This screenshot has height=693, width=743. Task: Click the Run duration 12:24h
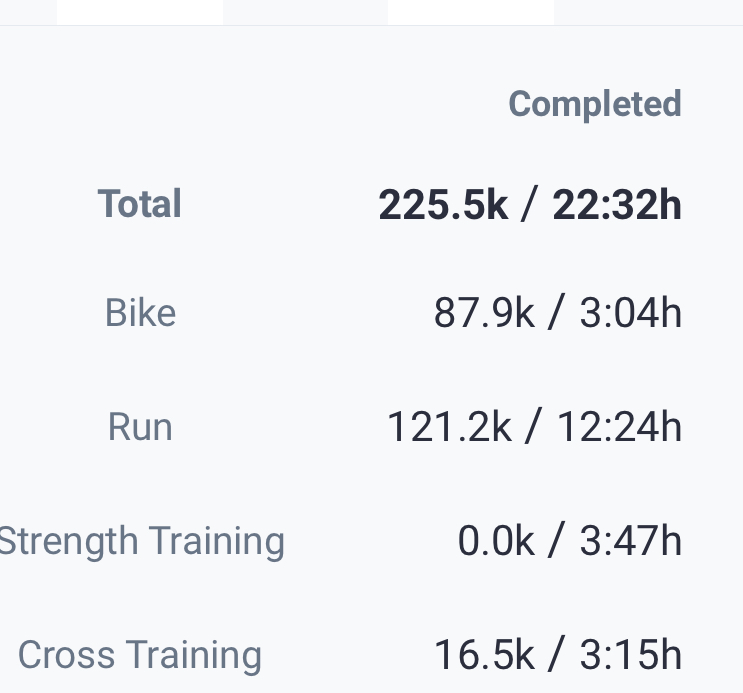click(x=619, y=427)
